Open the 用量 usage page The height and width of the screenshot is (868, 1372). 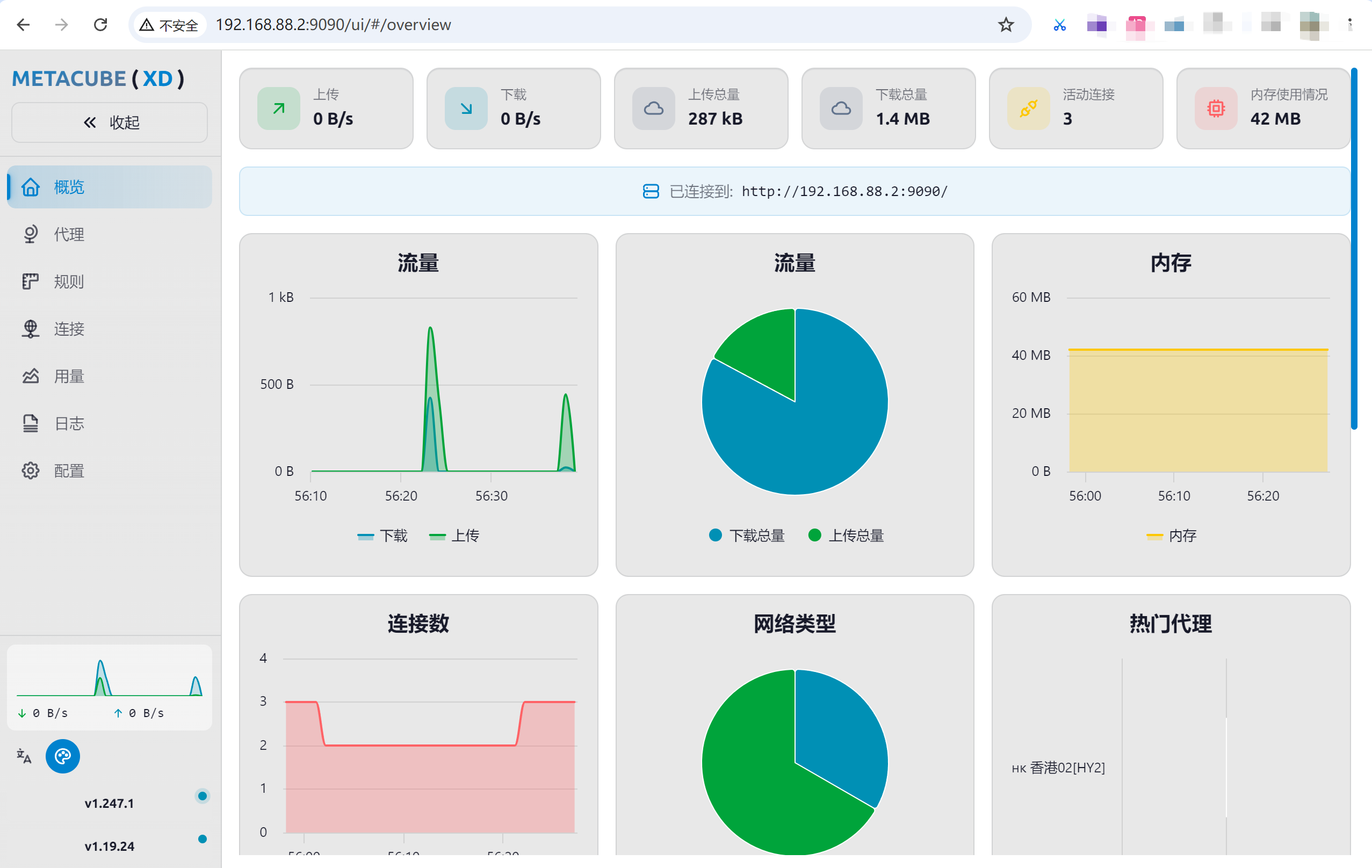(x=110, y=376)
